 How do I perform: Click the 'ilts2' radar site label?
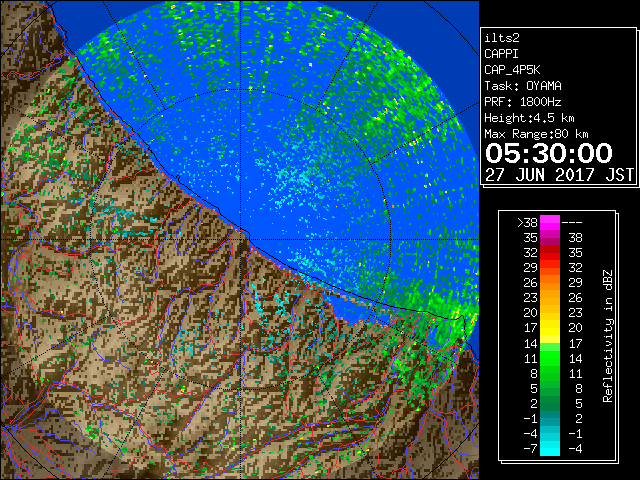pyautogui.click(x=502, y=38)
